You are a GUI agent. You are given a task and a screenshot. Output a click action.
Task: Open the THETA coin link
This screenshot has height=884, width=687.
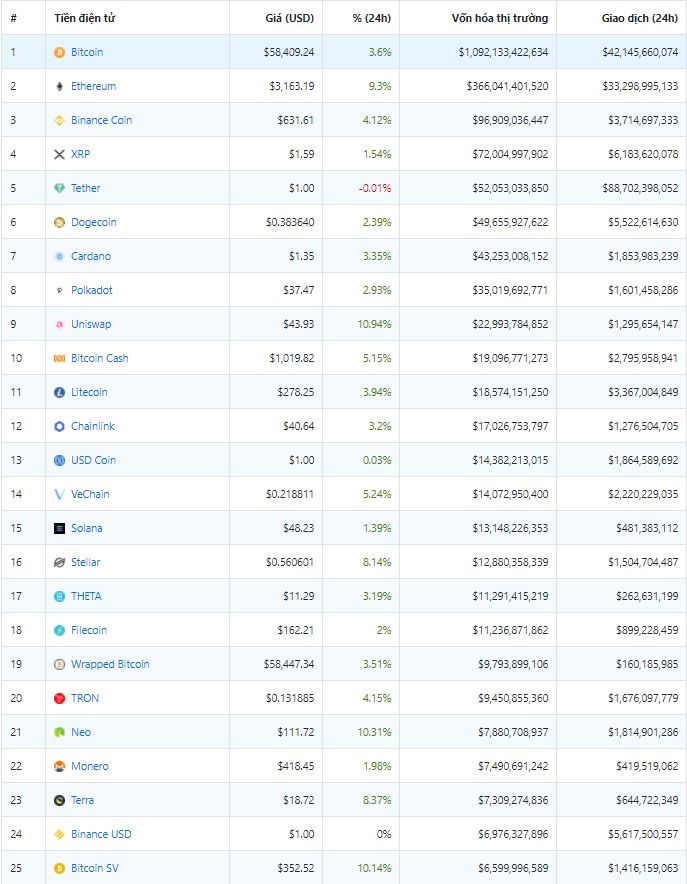pyautogui.click(x=86, y=596)
